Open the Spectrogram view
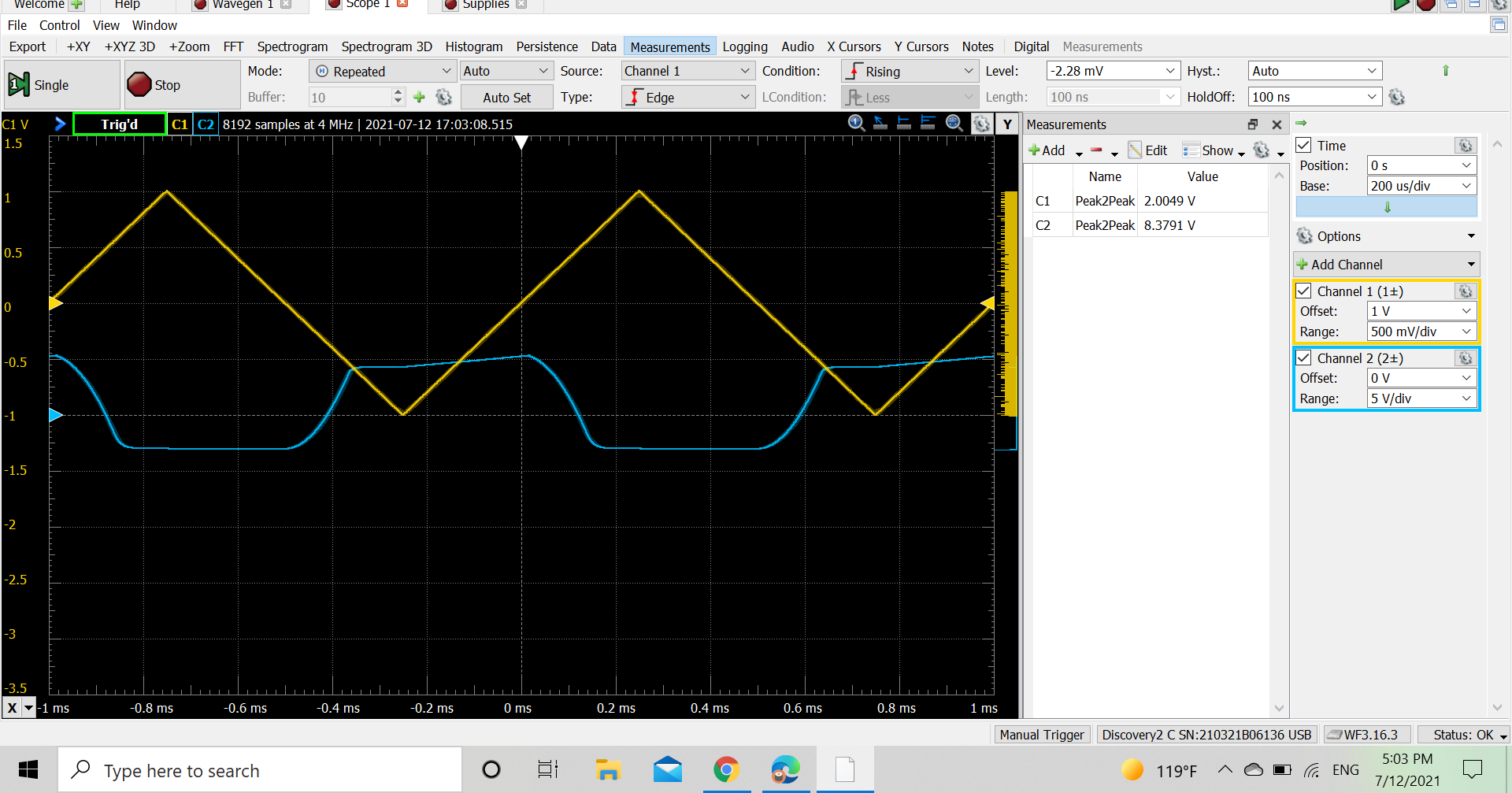The width and height of the screenshot is (1512, 793). pos(292,46)
